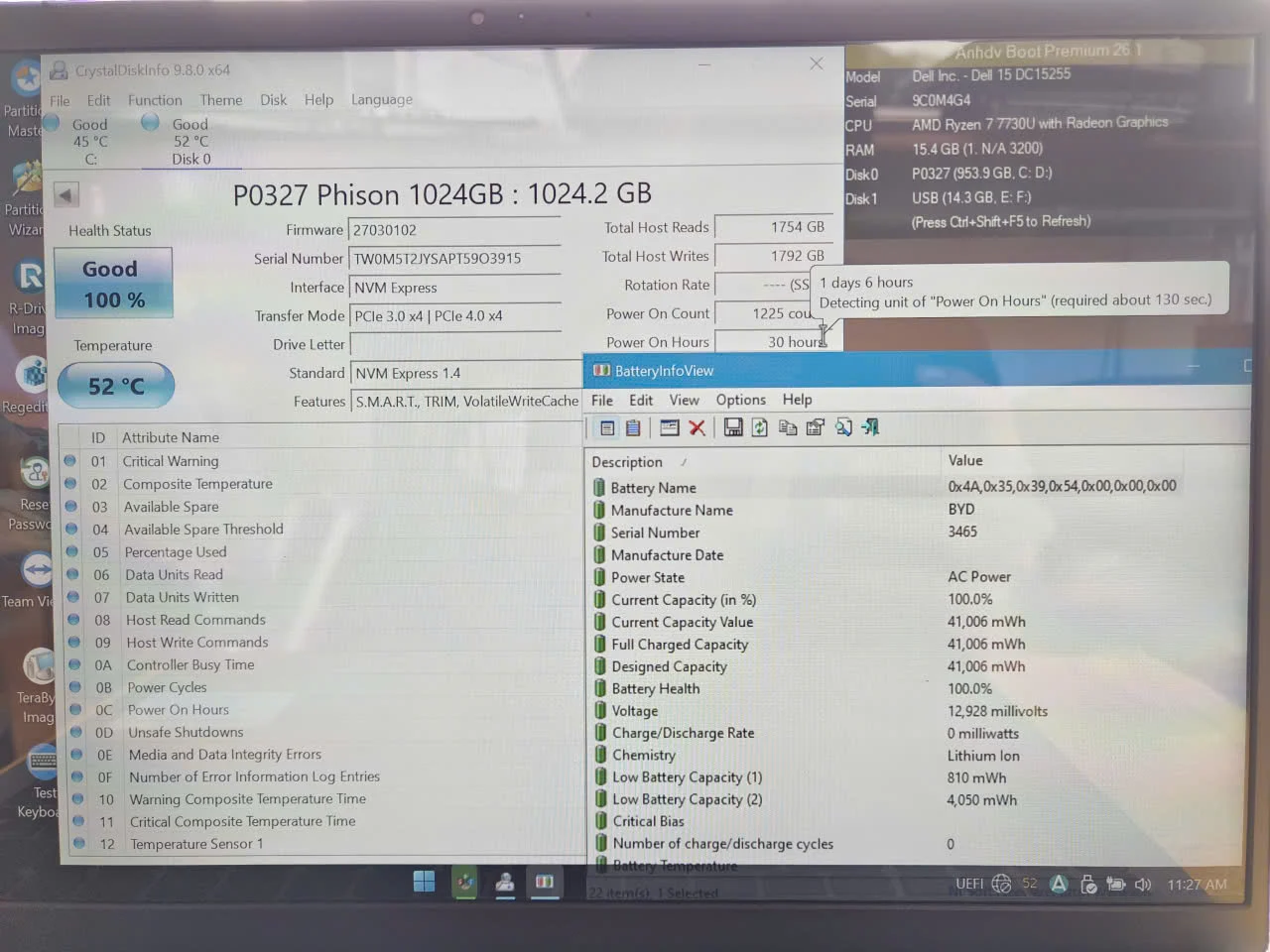
Task: Click the BatteryInfoView taskbar icon
Action: (x=545, y=882)
